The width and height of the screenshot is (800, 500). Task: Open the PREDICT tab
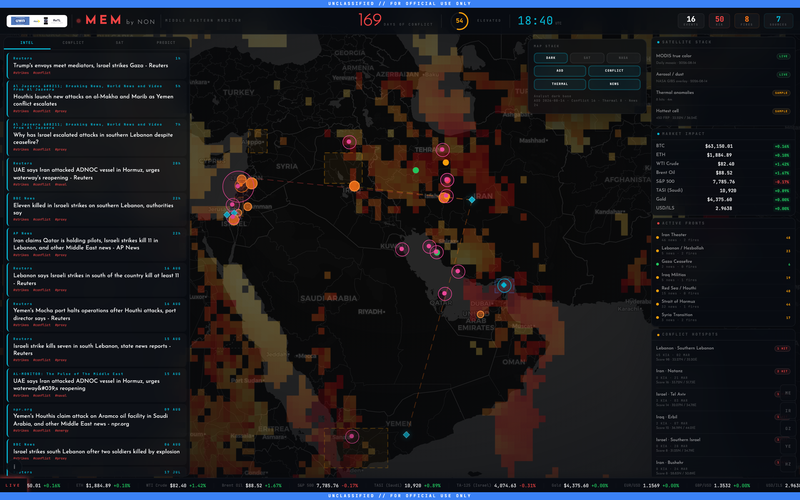pyautogui.click(x=166, y=43)
